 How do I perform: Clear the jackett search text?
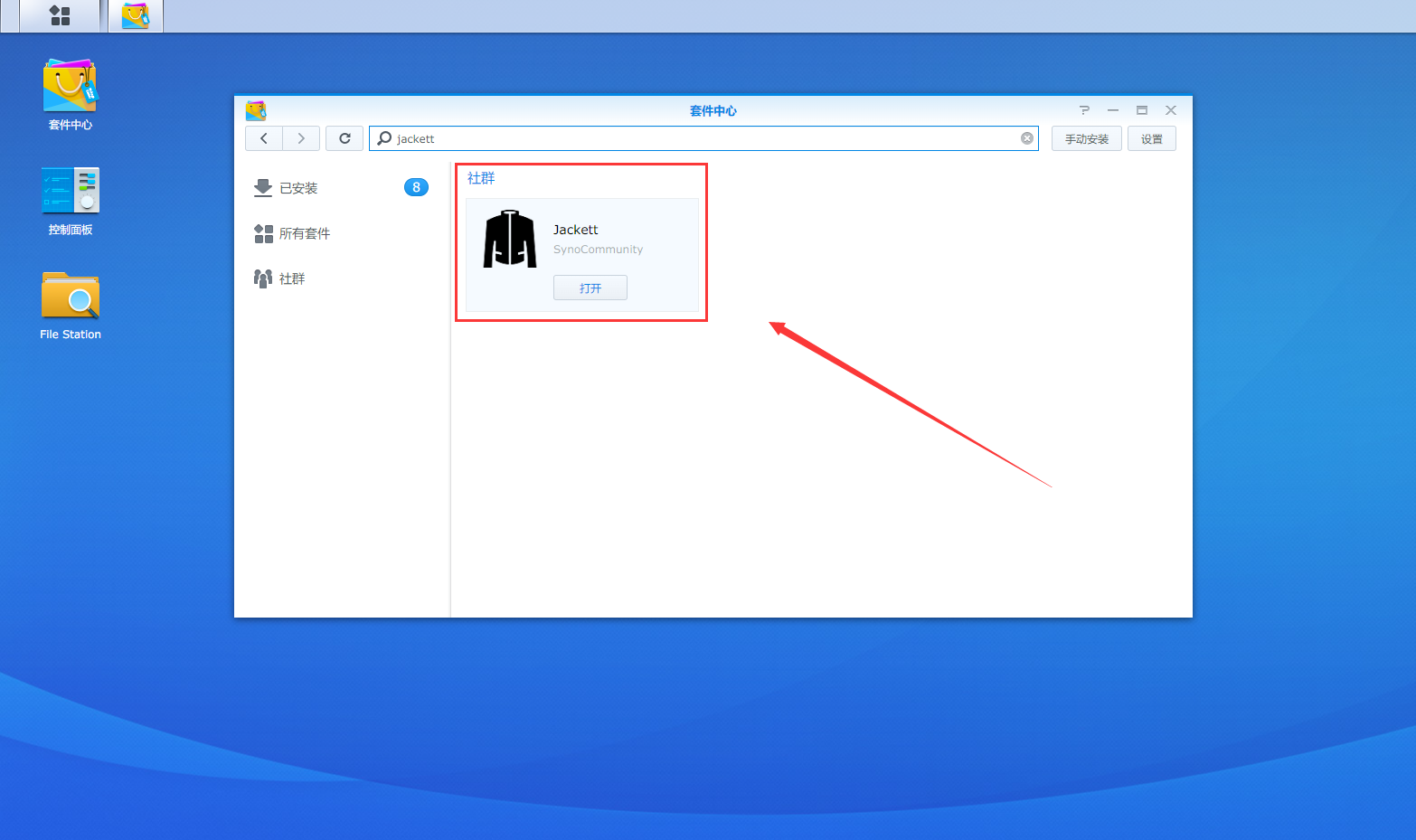[x=1027, y=138]
